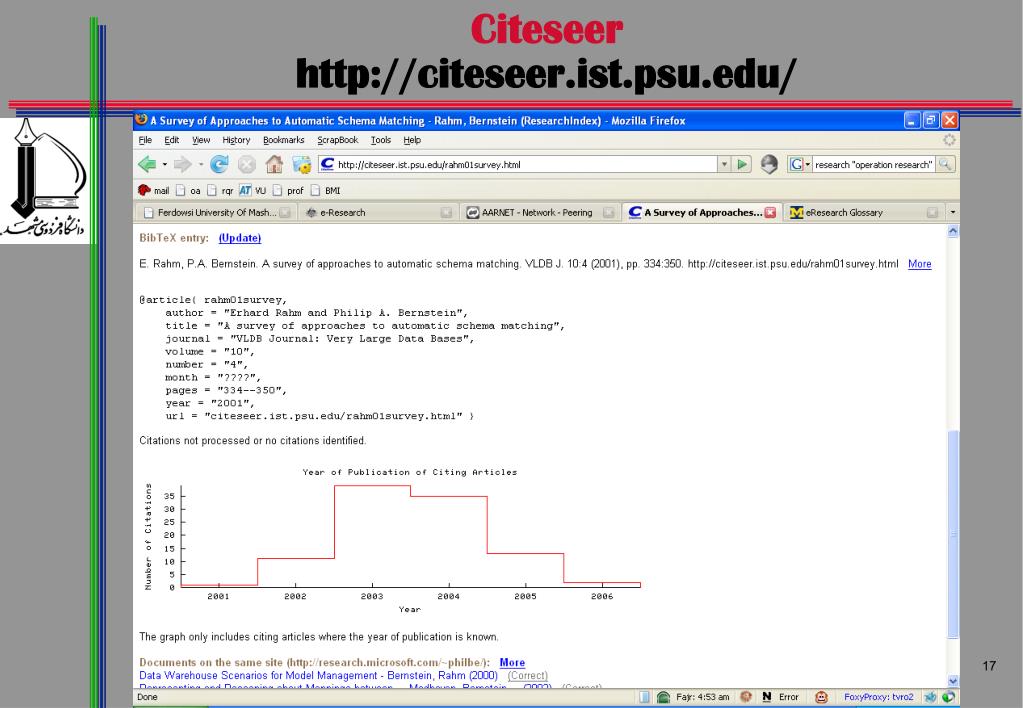Click the citation graph image
The image size is (1023, 708).
(x=393, y=540)
